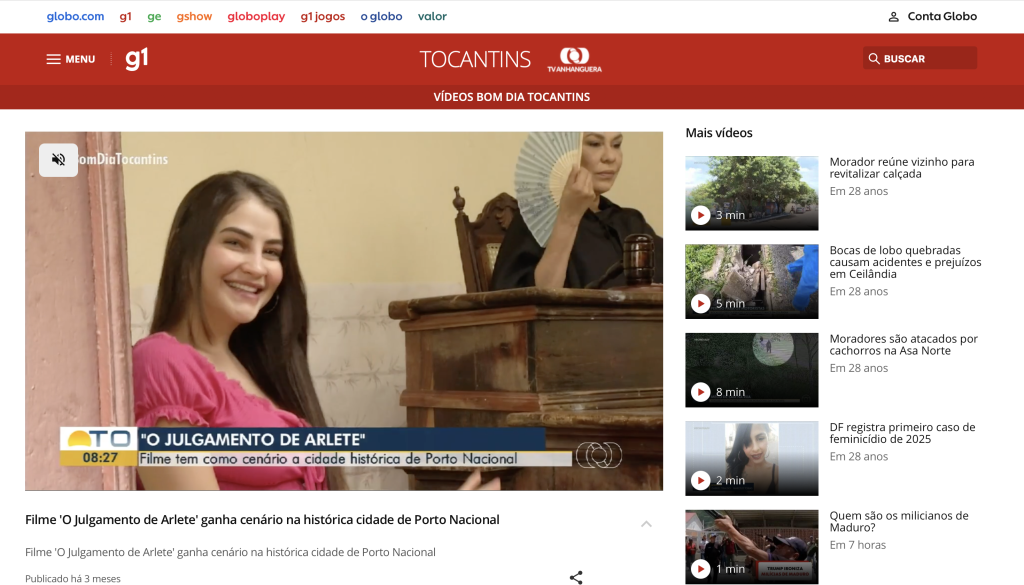1024x585 pixels.
Task: Click the search magnifier icon
Action: (874, 59)
